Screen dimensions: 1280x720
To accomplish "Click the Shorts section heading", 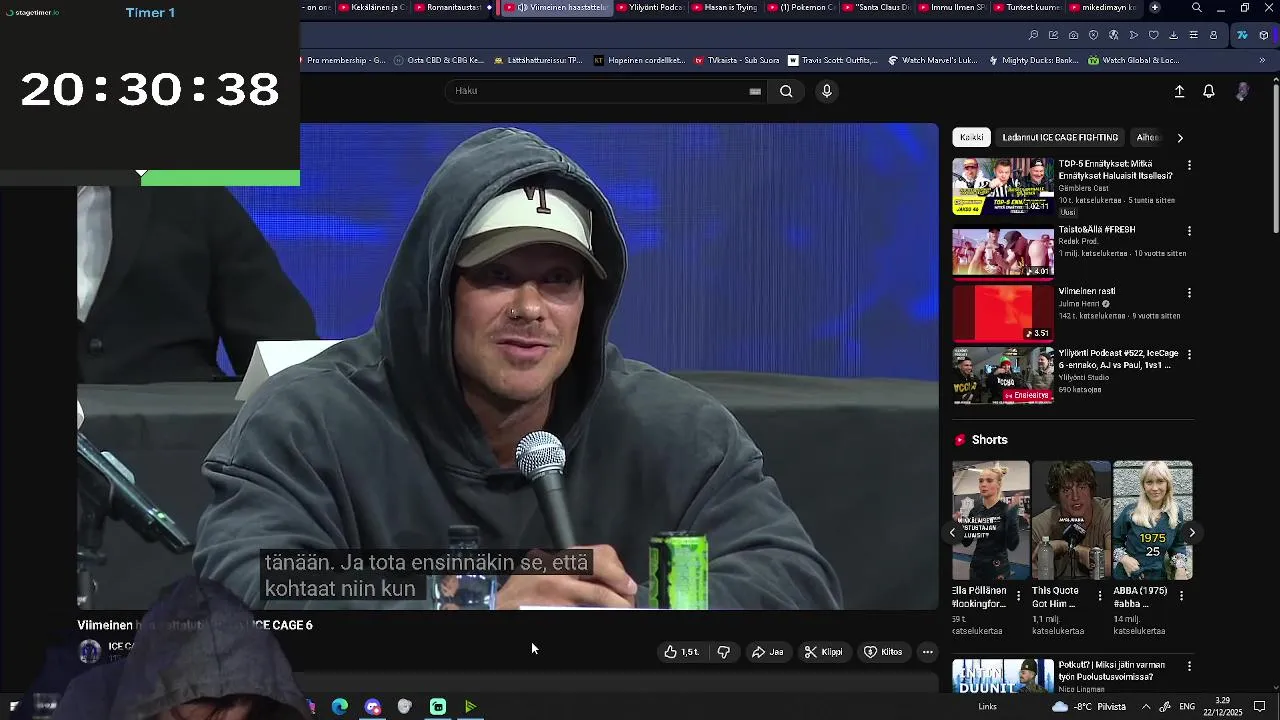I will [x=989, y=440].
